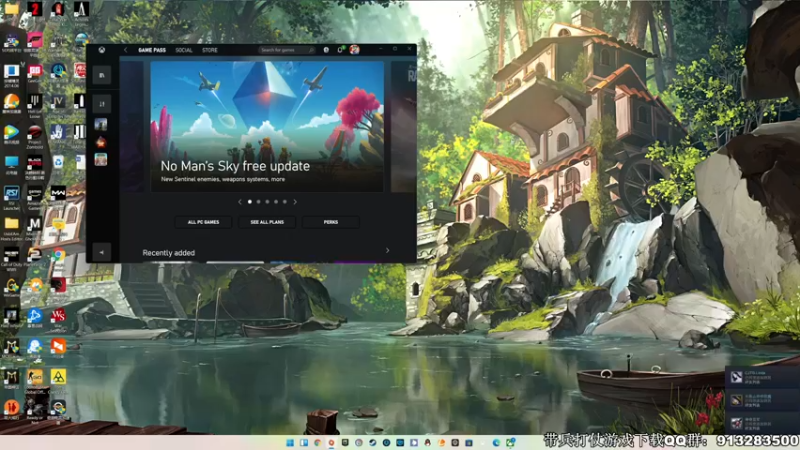Select the fourth carousel dot
The width and height of the screenshot is (800, 450).
[276, 202]
